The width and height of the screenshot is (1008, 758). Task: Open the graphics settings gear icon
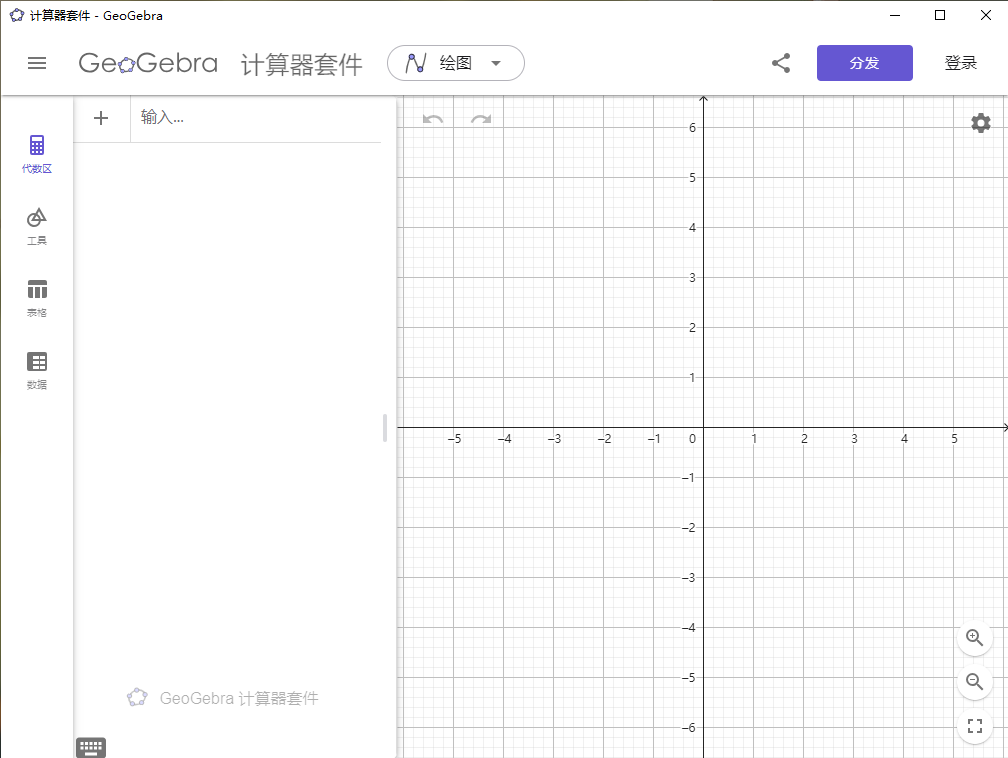(980, 123)
